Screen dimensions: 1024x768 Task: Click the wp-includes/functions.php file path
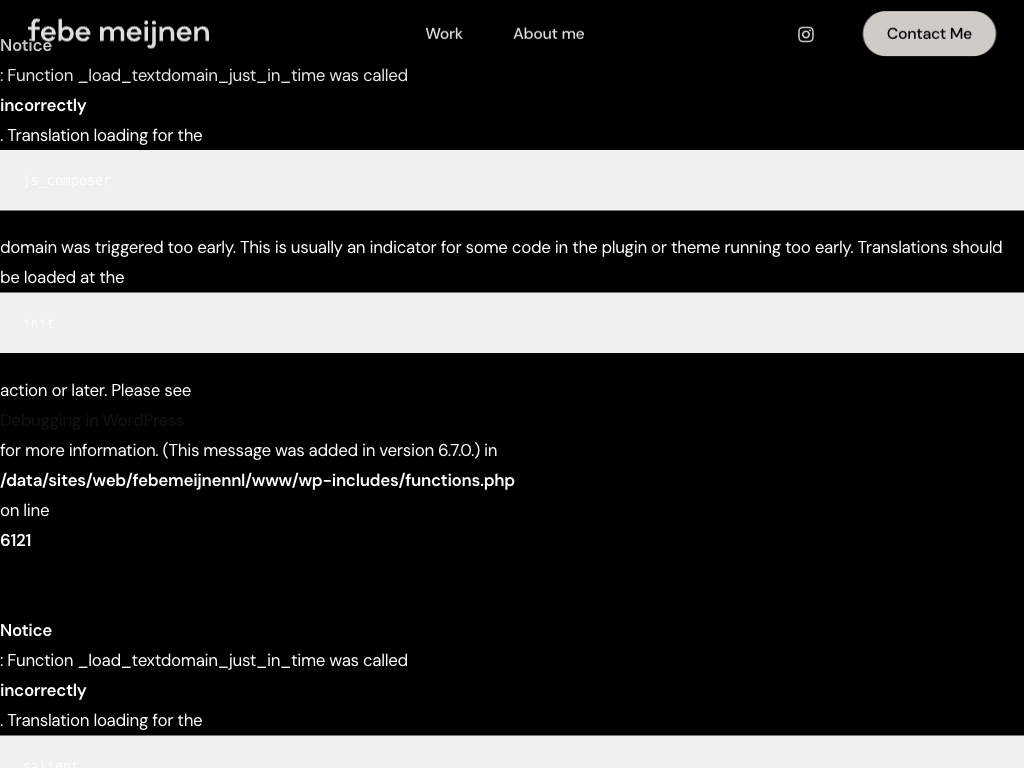click(x=257, y=480)
